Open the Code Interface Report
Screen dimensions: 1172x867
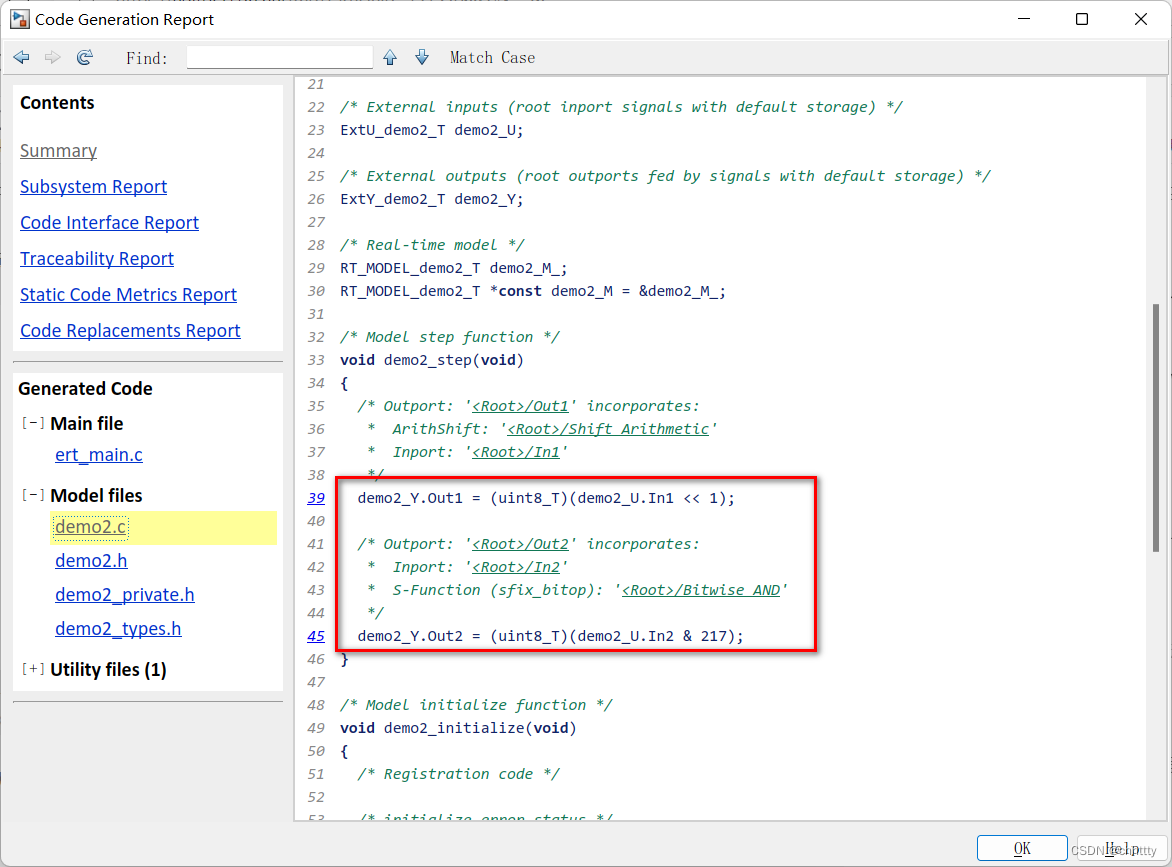[109, 223]
